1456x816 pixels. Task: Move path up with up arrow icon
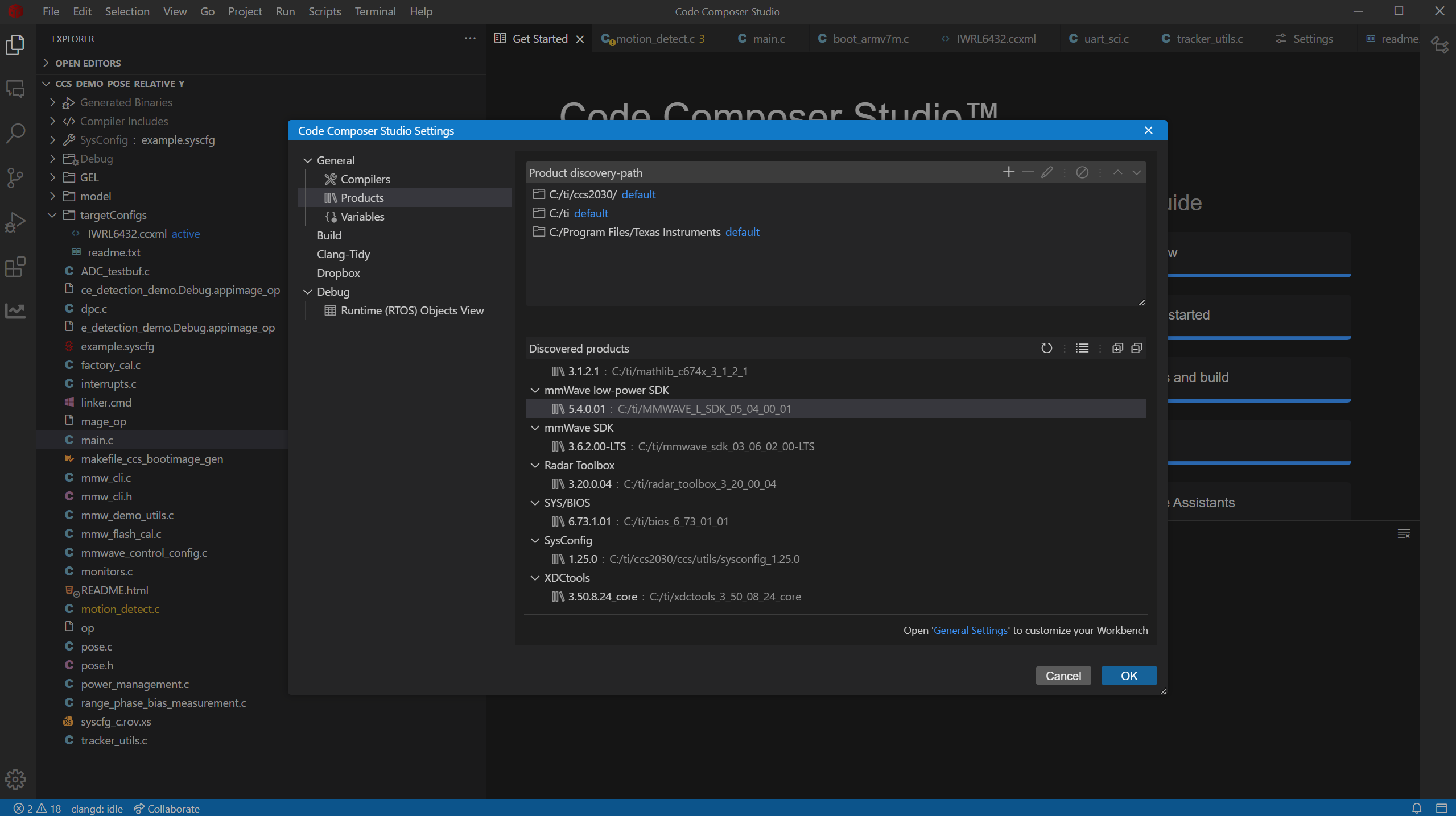pos(1117,172)
